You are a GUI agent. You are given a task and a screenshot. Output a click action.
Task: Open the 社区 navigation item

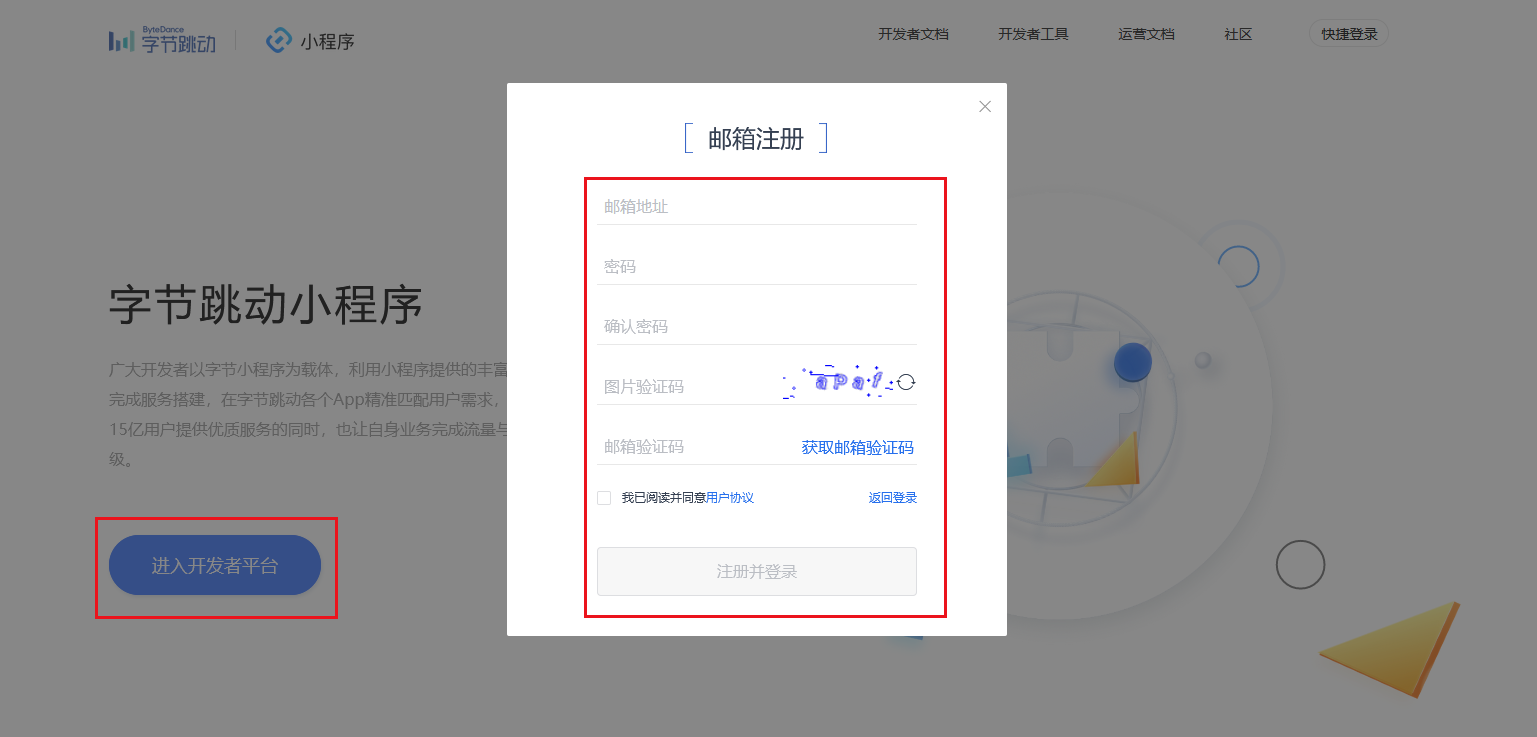(1237, 33)
